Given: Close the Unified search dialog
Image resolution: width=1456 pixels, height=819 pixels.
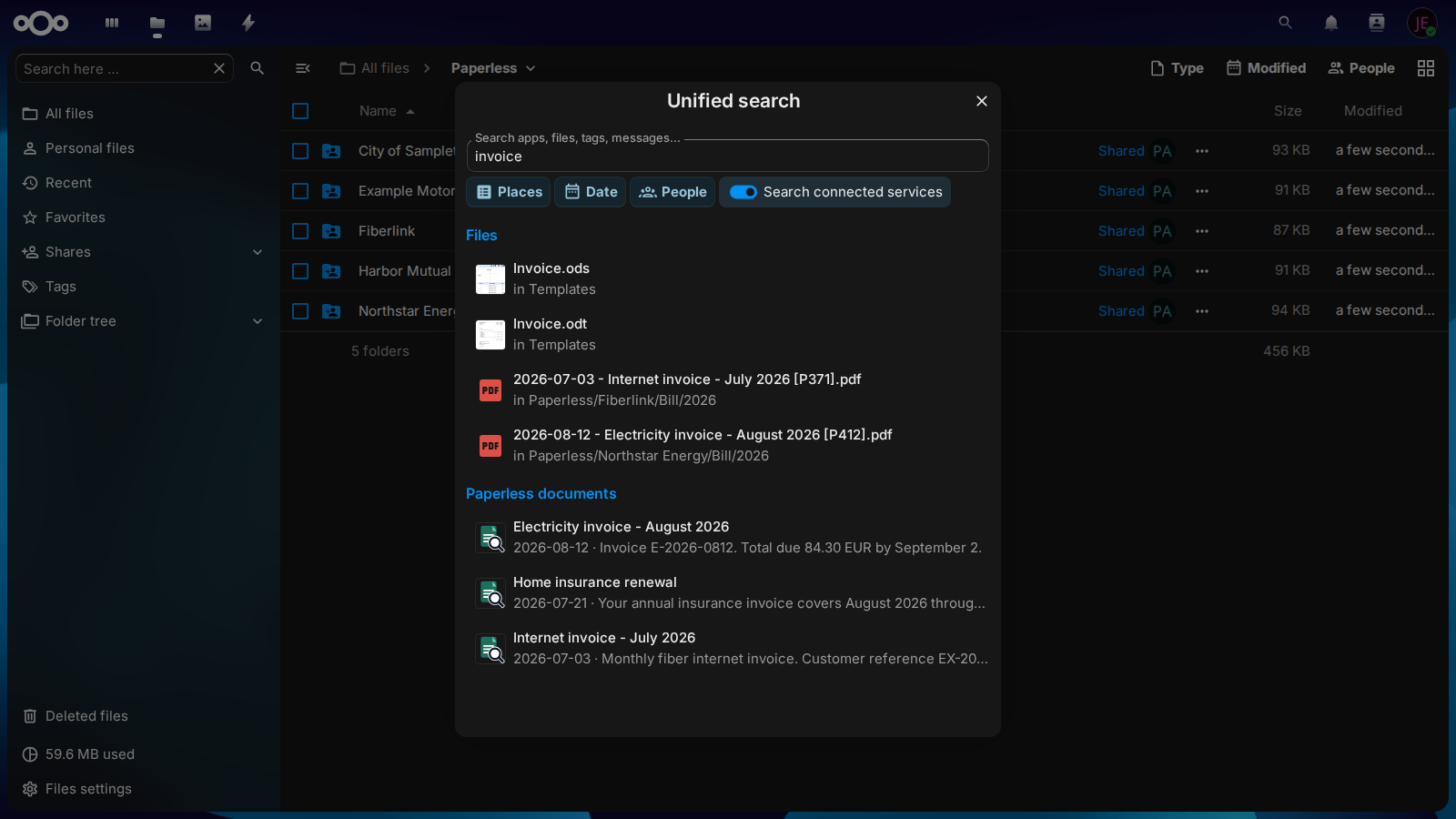Looking at the screenshot, I should pos(982,101).
